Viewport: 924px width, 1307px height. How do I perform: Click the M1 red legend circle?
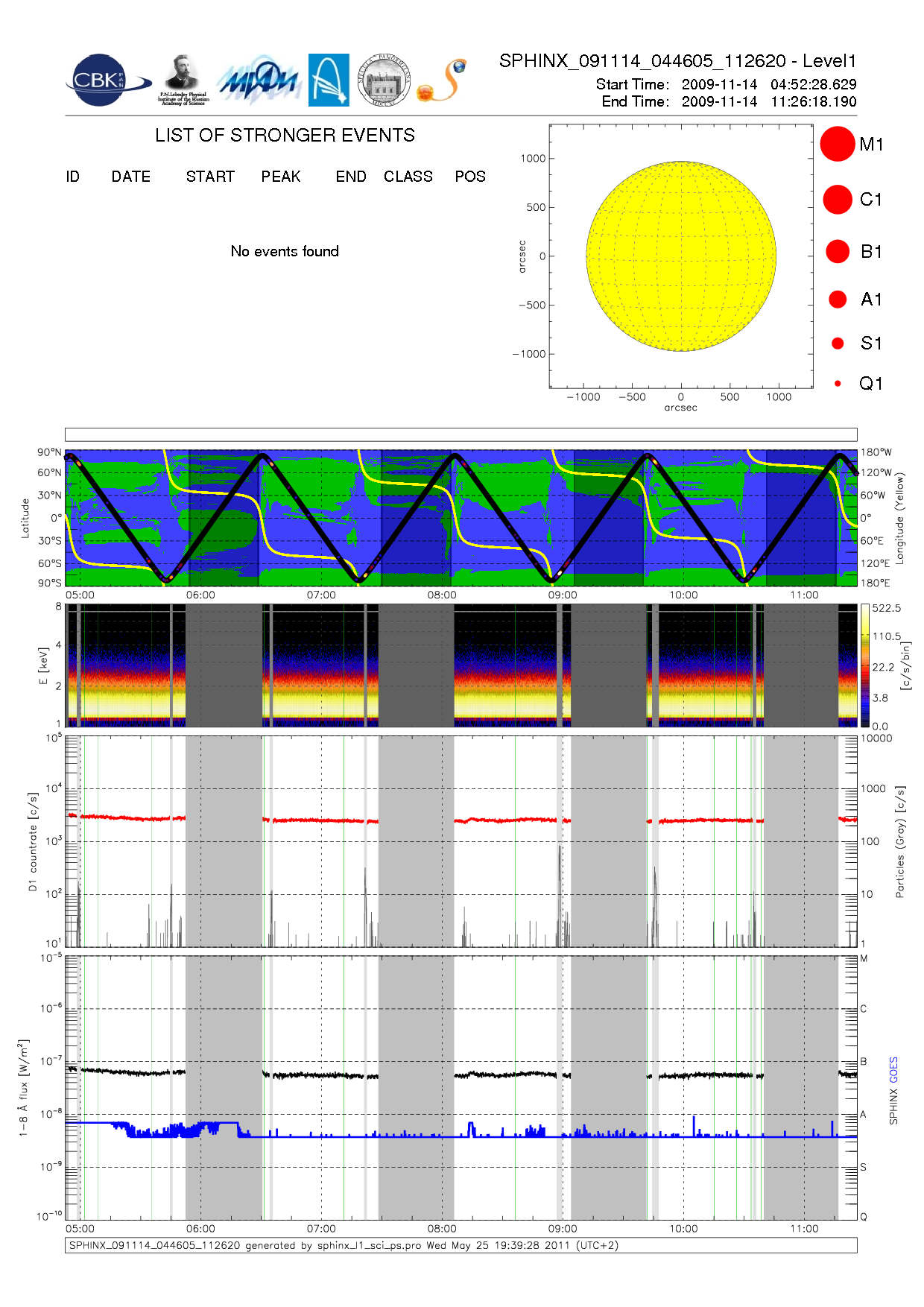coord(837,144)
